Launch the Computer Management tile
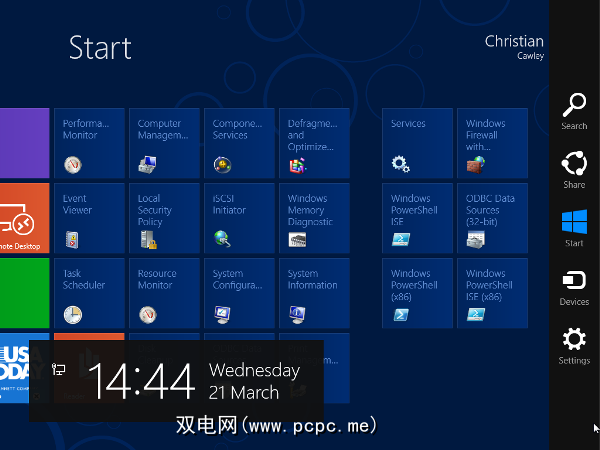Screen dimensions: 600x450 (x=165, y=143)
